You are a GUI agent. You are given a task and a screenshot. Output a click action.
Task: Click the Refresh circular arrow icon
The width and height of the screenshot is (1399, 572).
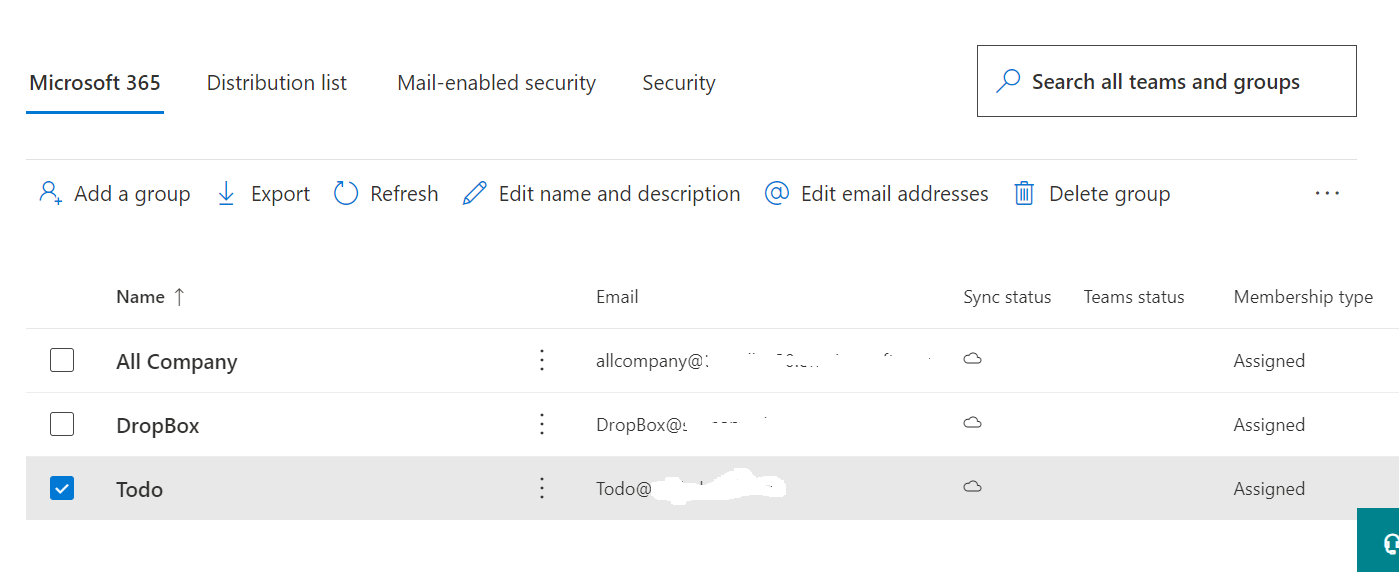346,193
